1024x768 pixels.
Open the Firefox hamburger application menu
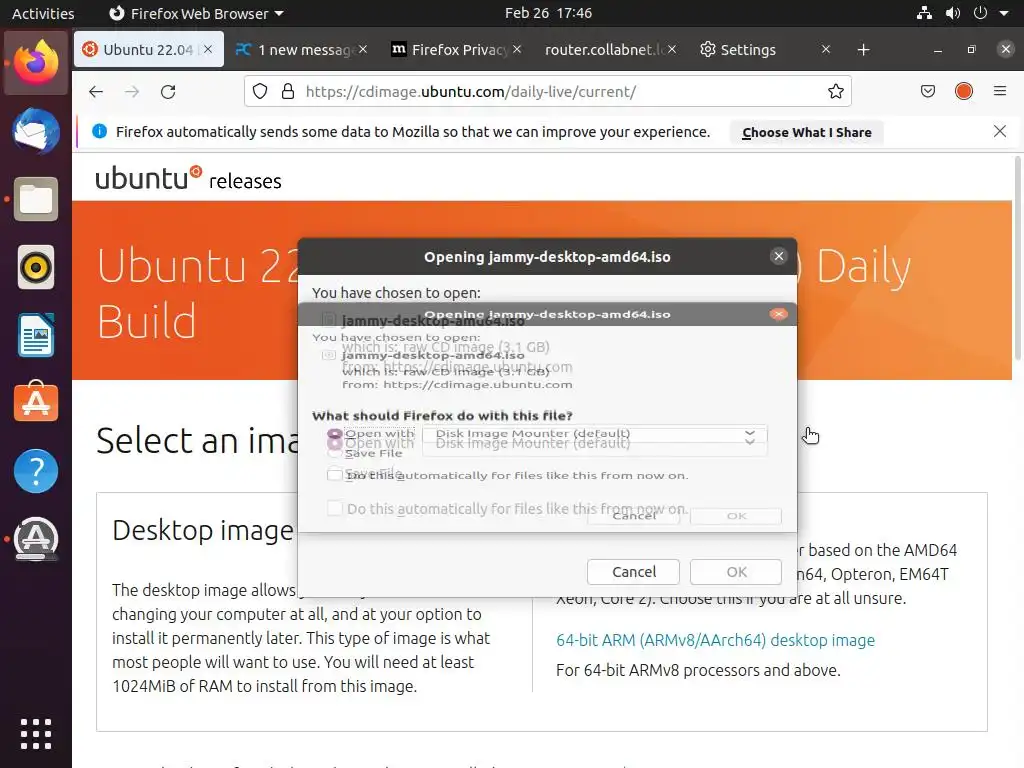click(x=1000, y=91)
